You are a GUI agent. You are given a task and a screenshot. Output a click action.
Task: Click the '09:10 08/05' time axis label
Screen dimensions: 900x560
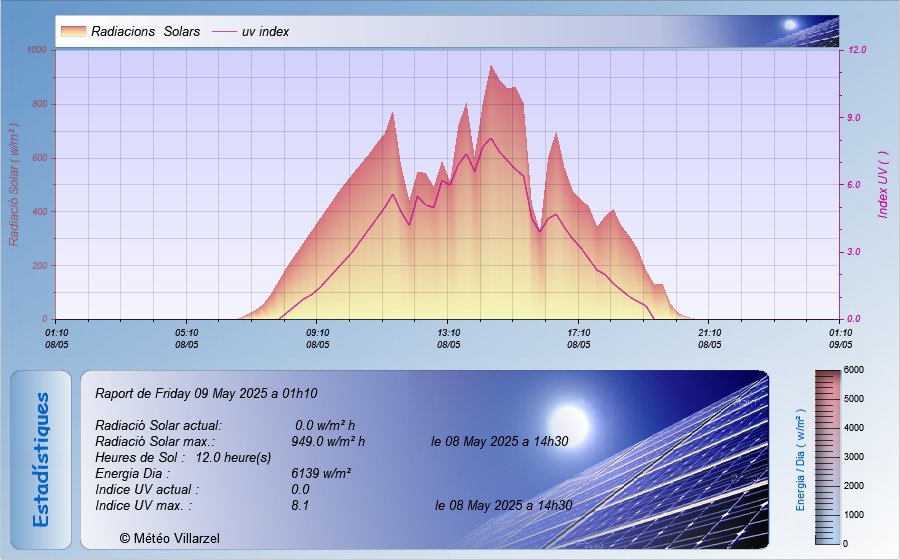click(x=317, y=339)
